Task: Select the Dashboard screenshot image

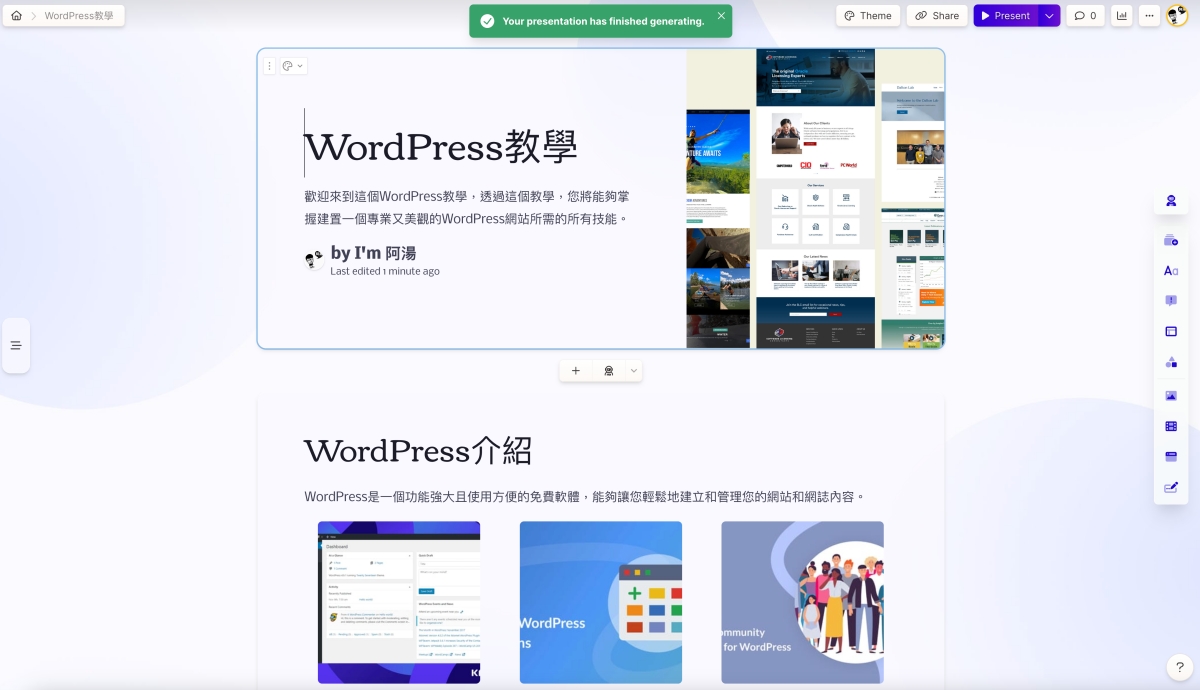Action: pyautogui.click(x=399, y=602)
